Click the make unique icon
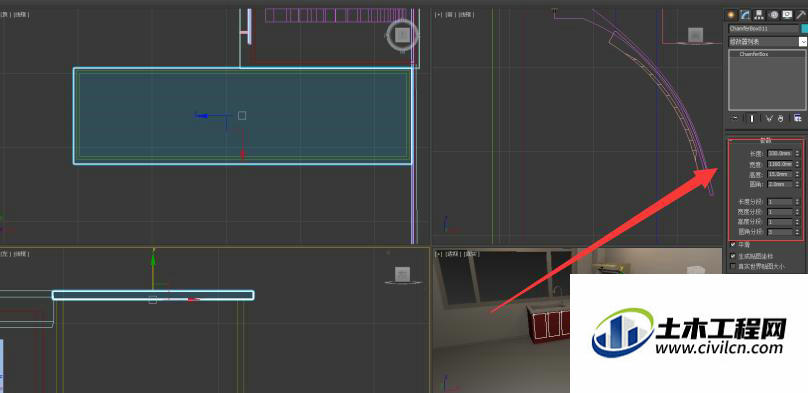The width and height of the screenshot is (808, 393). pyautogui.click(x=769, y=118)
